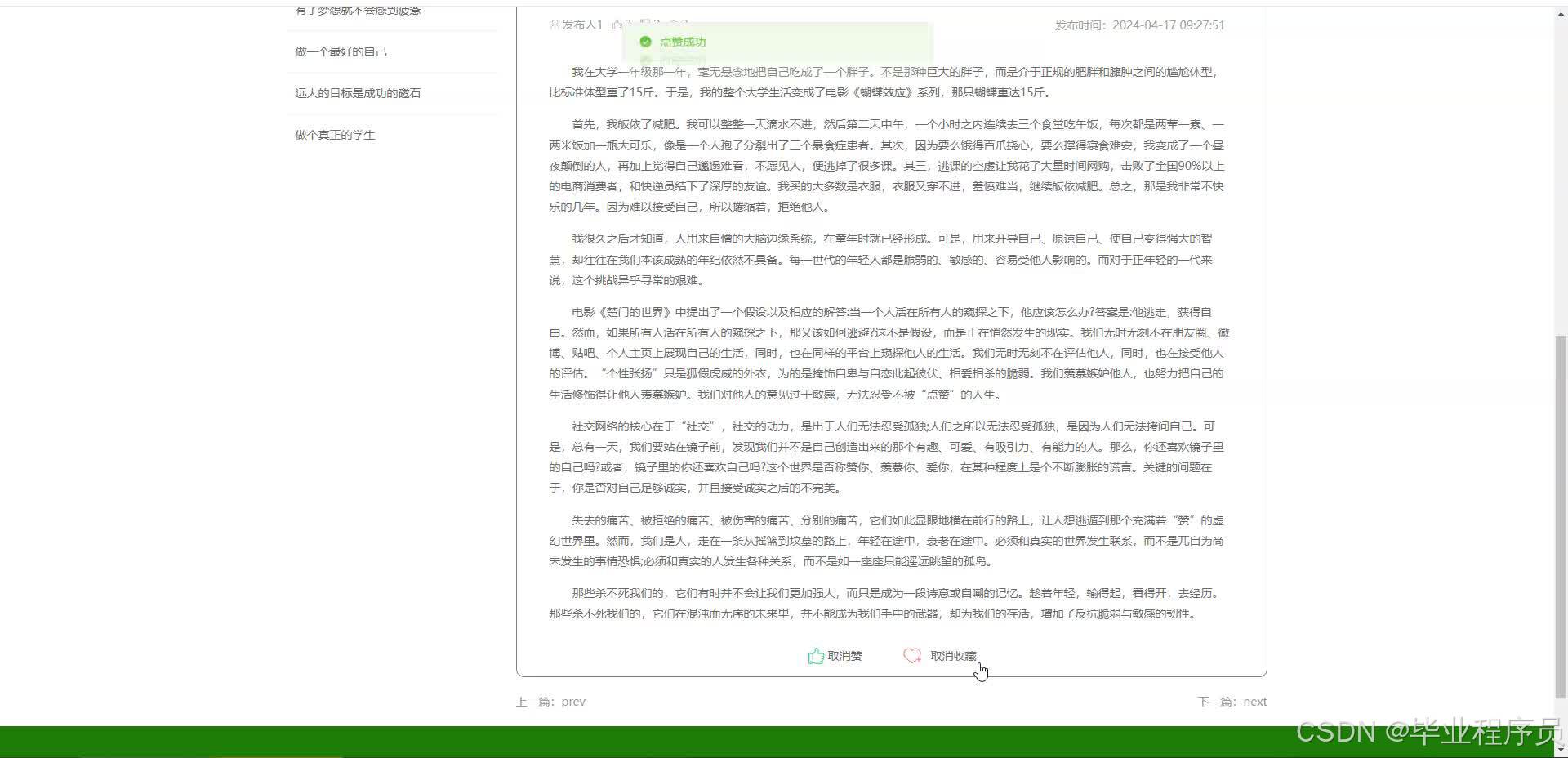Viewport: 1568px width, 758px height.
Task: Click the paragraph starting 首先，我皈依了减肥
Action: [887, 166]
